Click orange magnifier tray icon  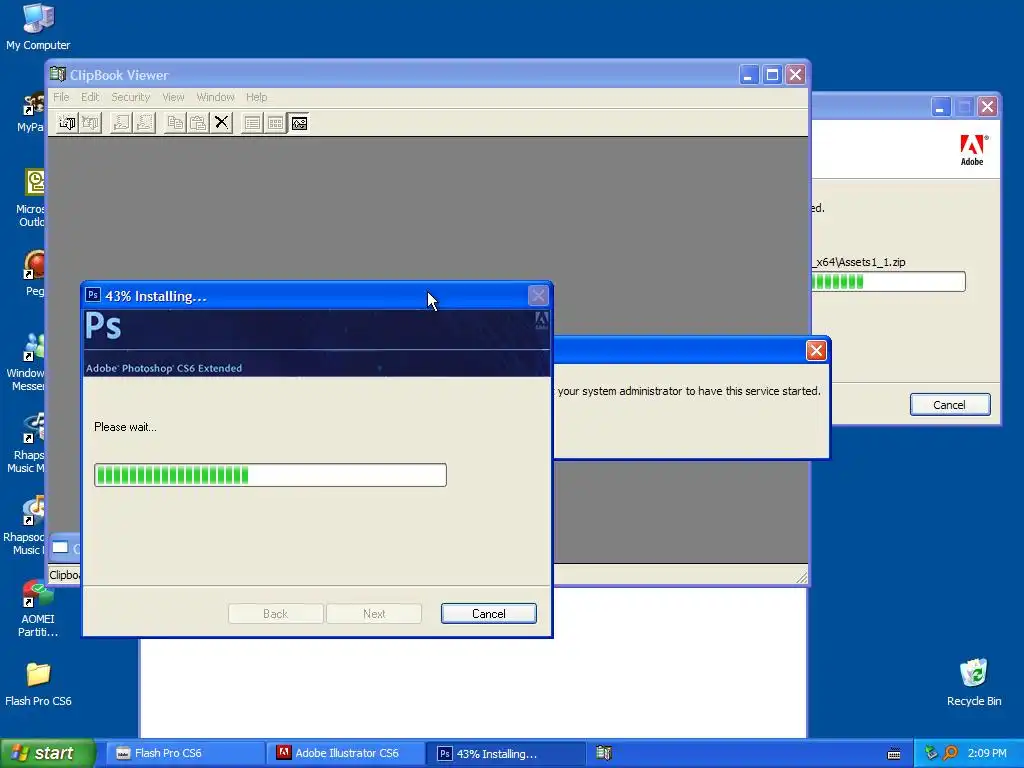click(x=950, y=753)
